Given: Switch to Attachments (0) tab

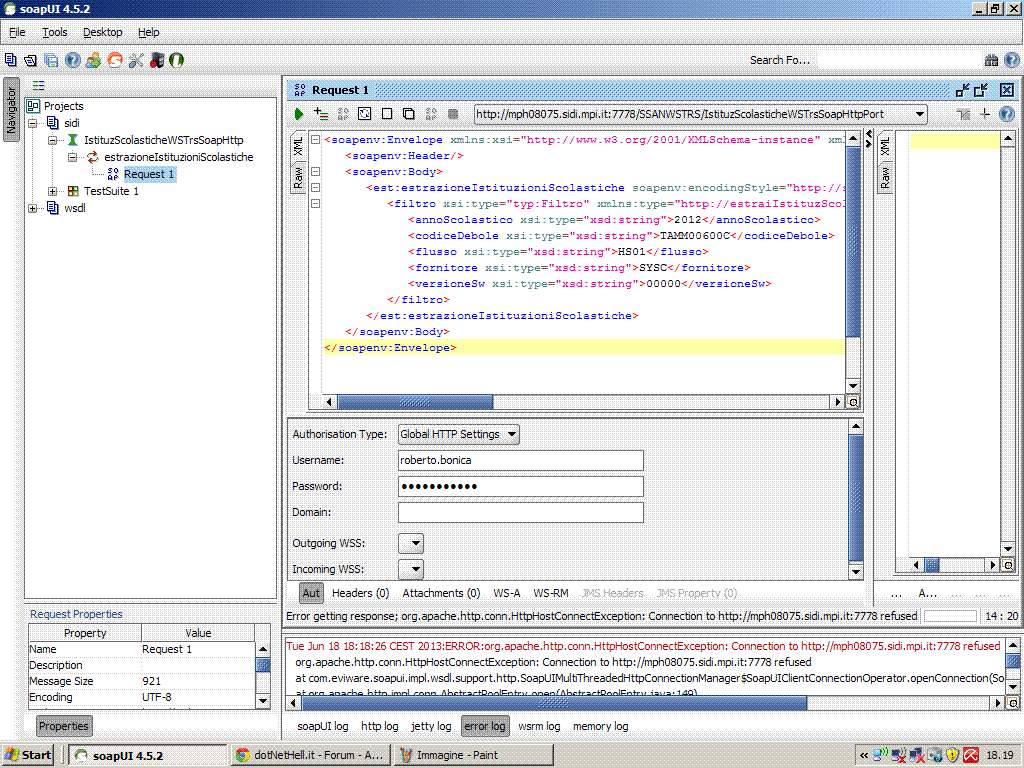Looking at the screenshot, I should click(x=441, y=593).
